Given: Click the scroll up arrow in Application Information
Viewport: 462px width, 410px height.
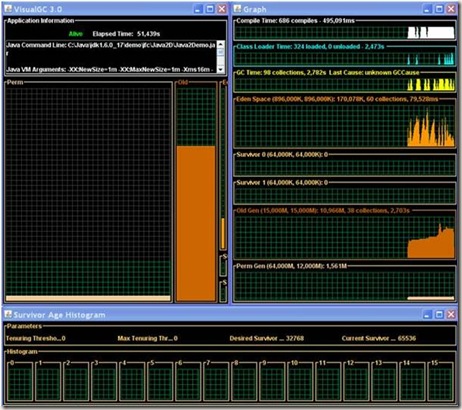Looking at the screenshot, I should click(221, 44).
